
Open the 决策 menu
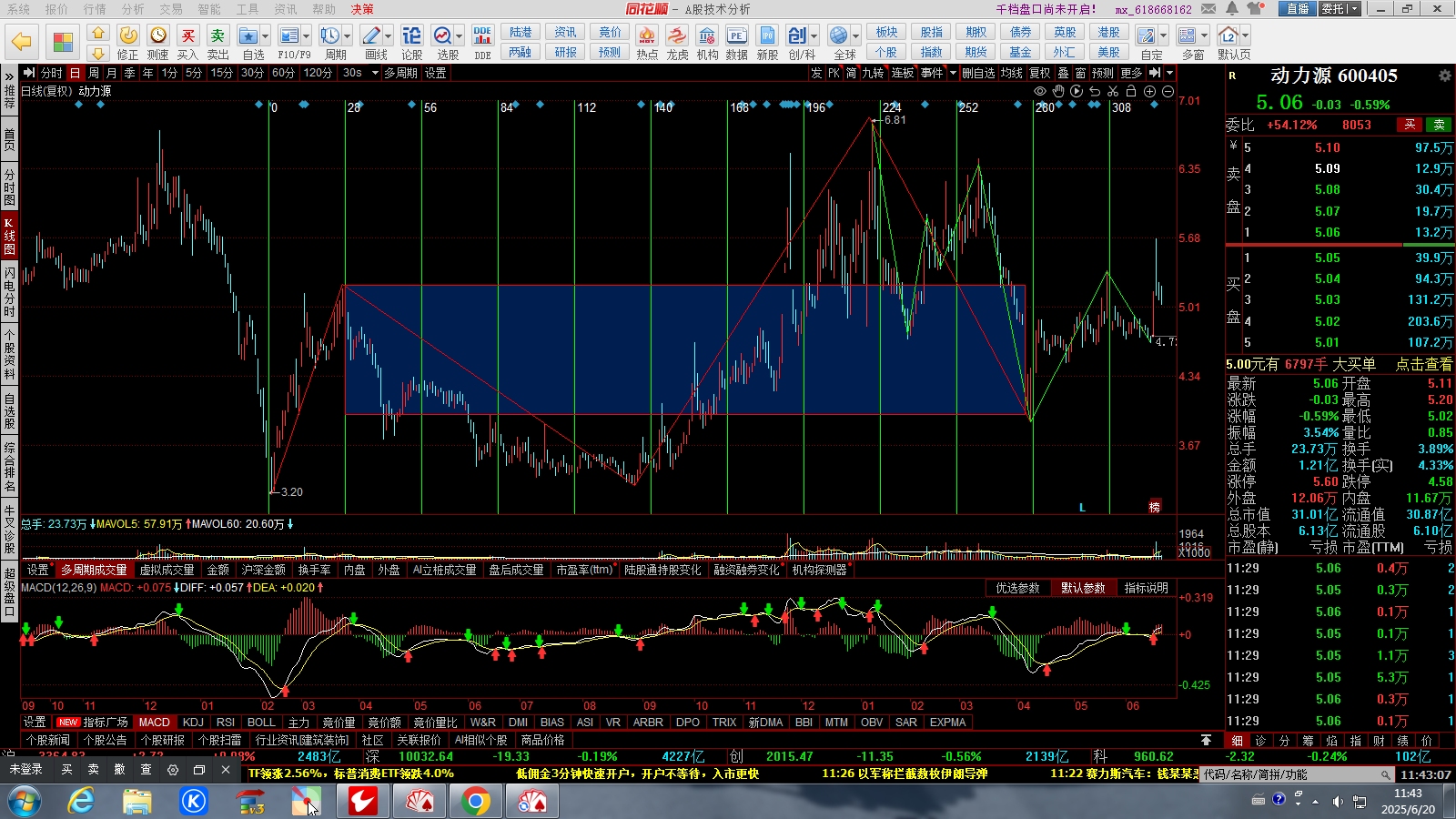pos(362,9)
